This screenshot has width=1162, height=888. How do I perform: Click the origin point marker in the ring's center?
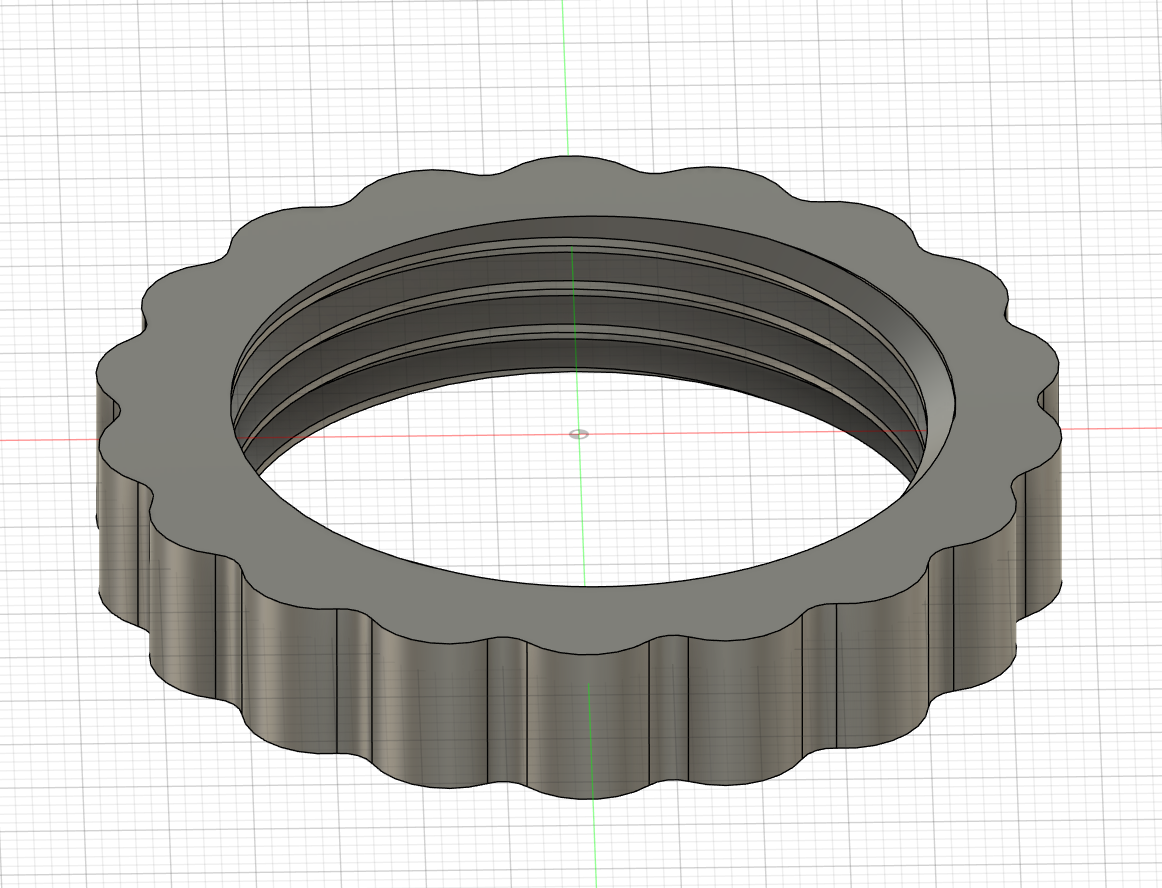click(x=579, y=434)
